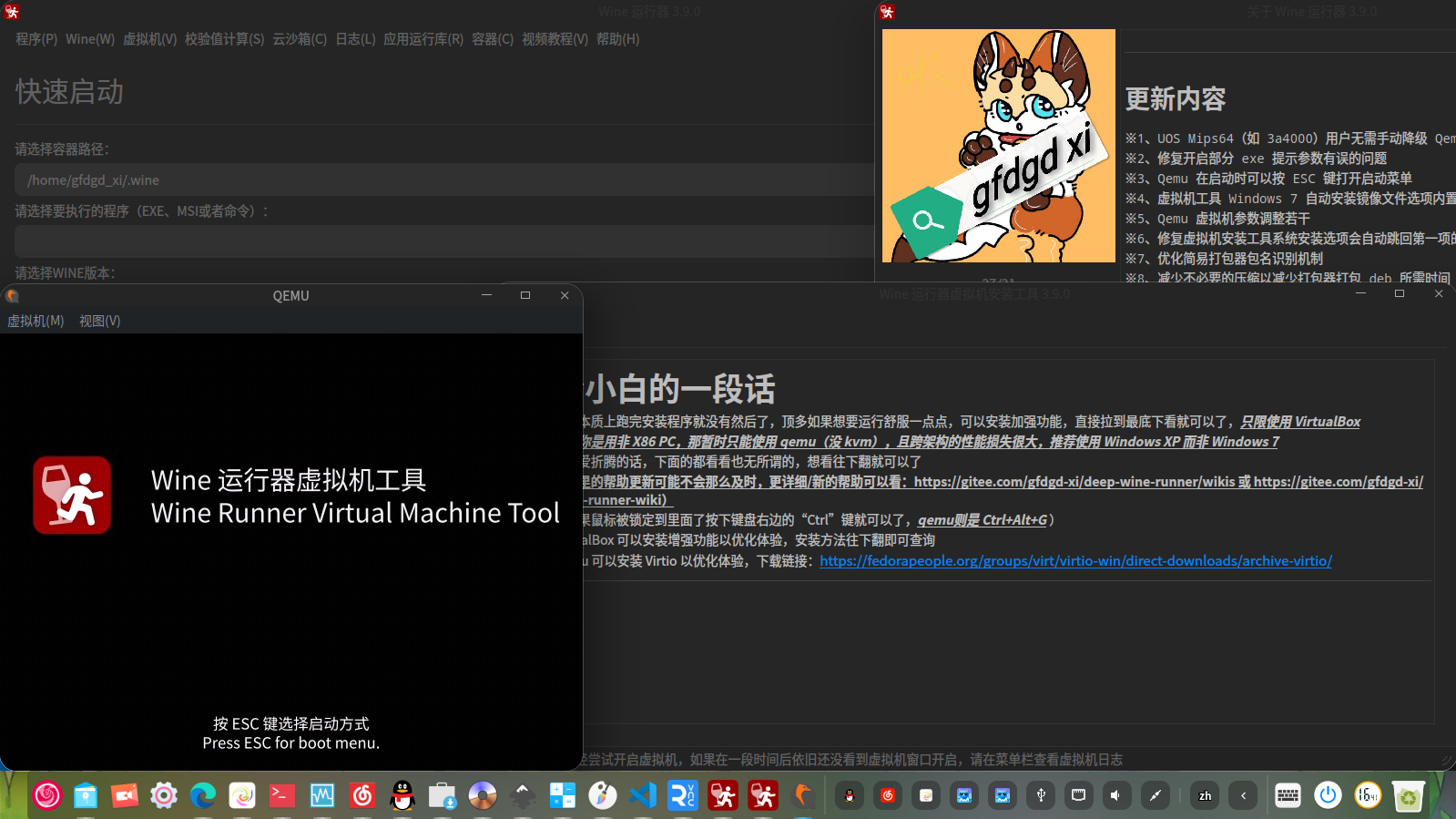This screenshot has width=1456, height=819.
Task: Open the 日志(L) menu
Action: 355,39
